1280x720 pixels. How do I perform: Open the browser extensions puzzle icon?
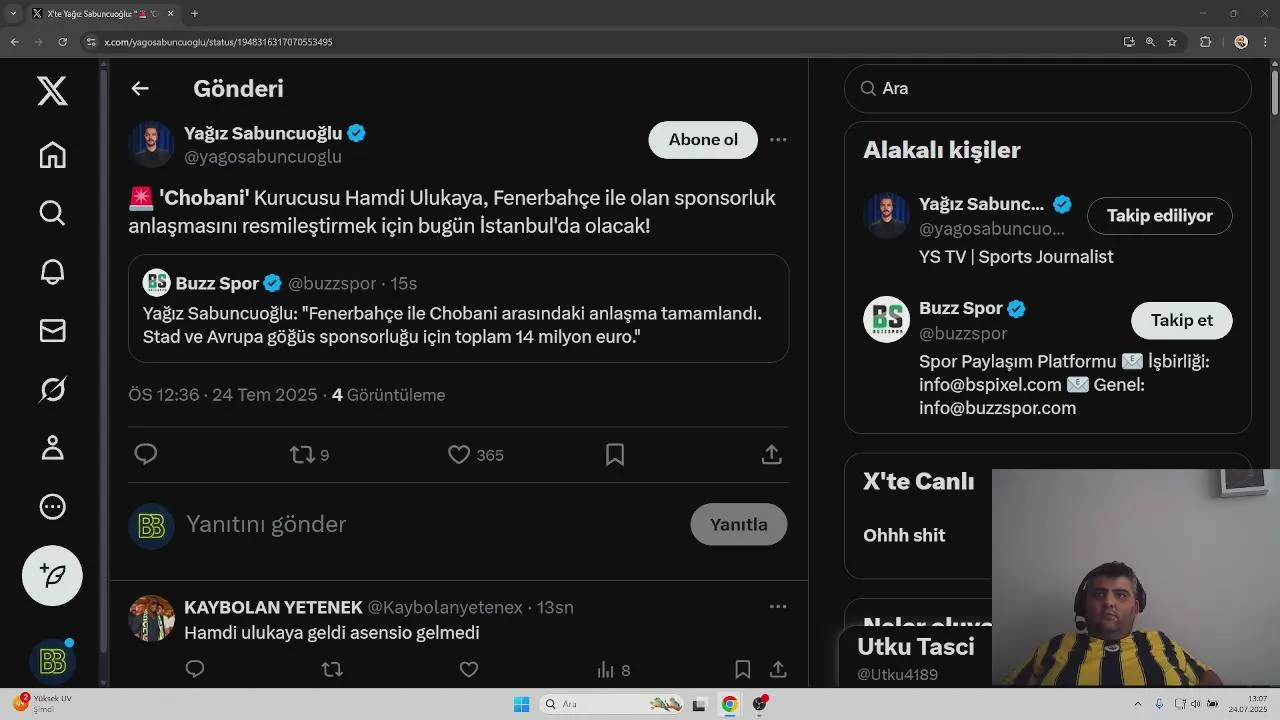(1205, 42)
